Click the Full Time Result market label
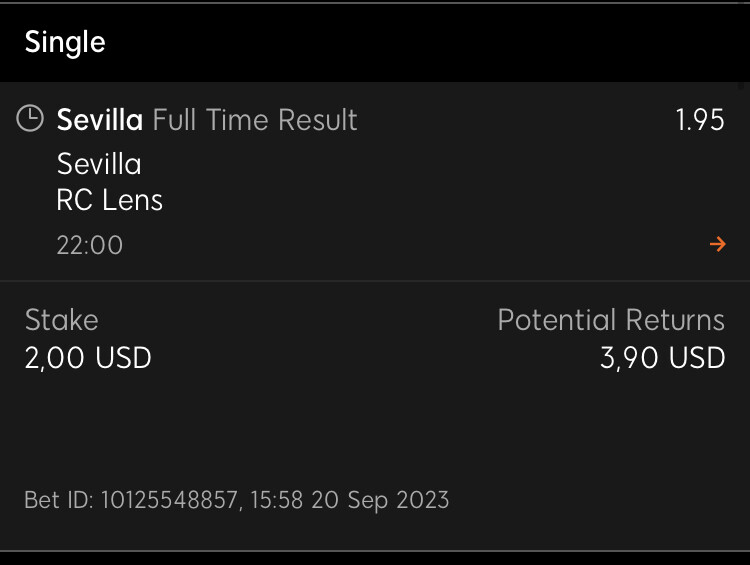The image size is (750, 565). click(255, 120)
